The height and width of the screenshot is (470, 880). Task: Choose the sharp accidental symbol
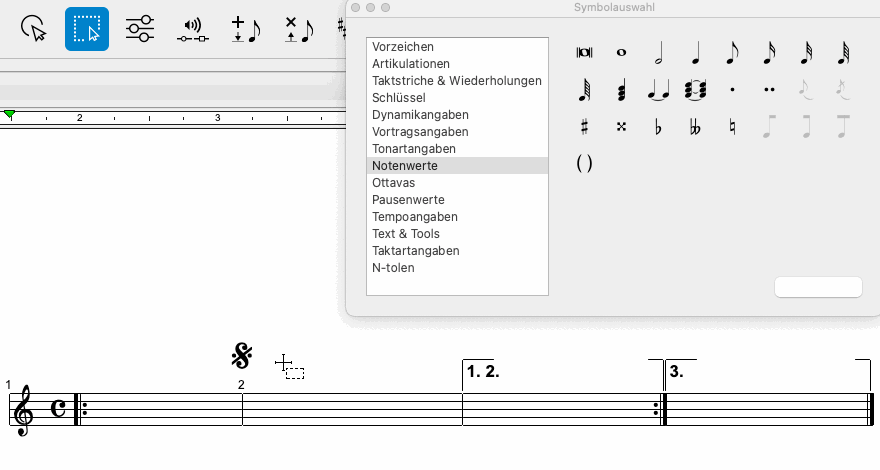coord(585,127)
